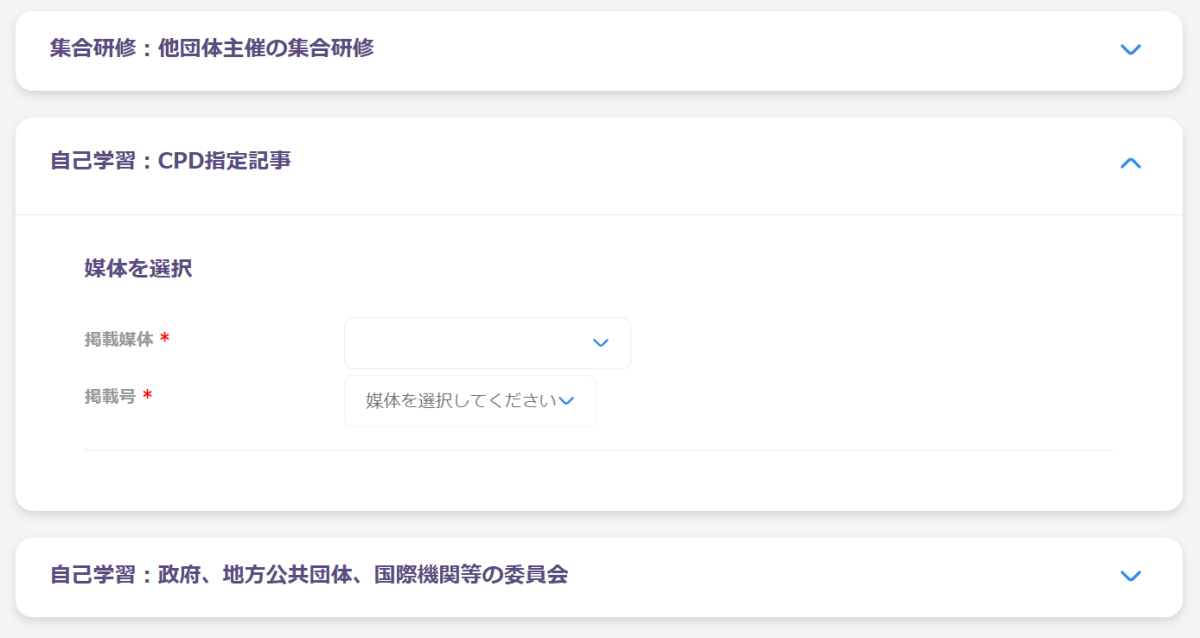Click the 掲載媒体 field label
Viewport: 1200px width, 638px height.
click(119, 339)
